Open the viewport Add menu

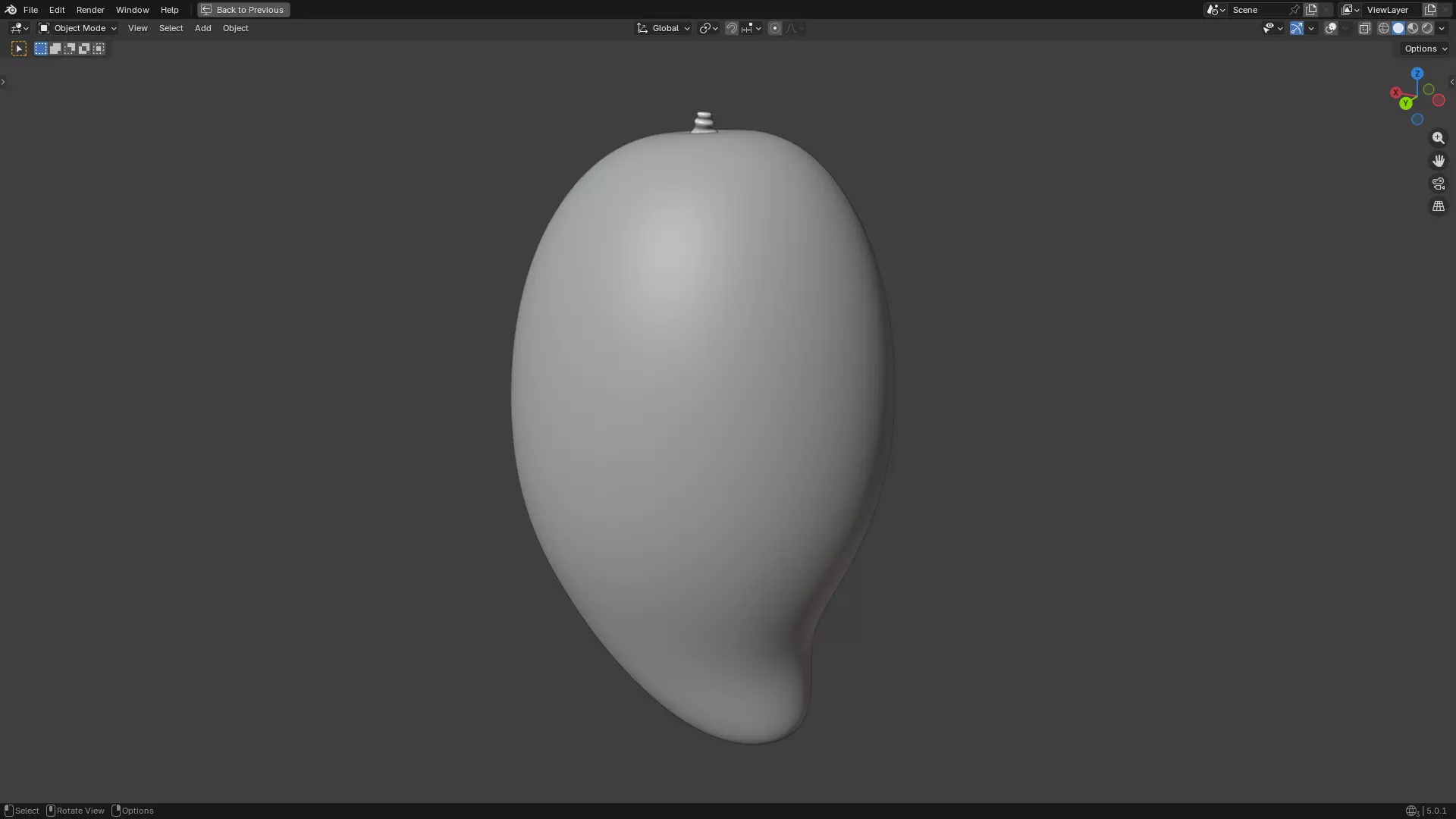tap(202, 28)
